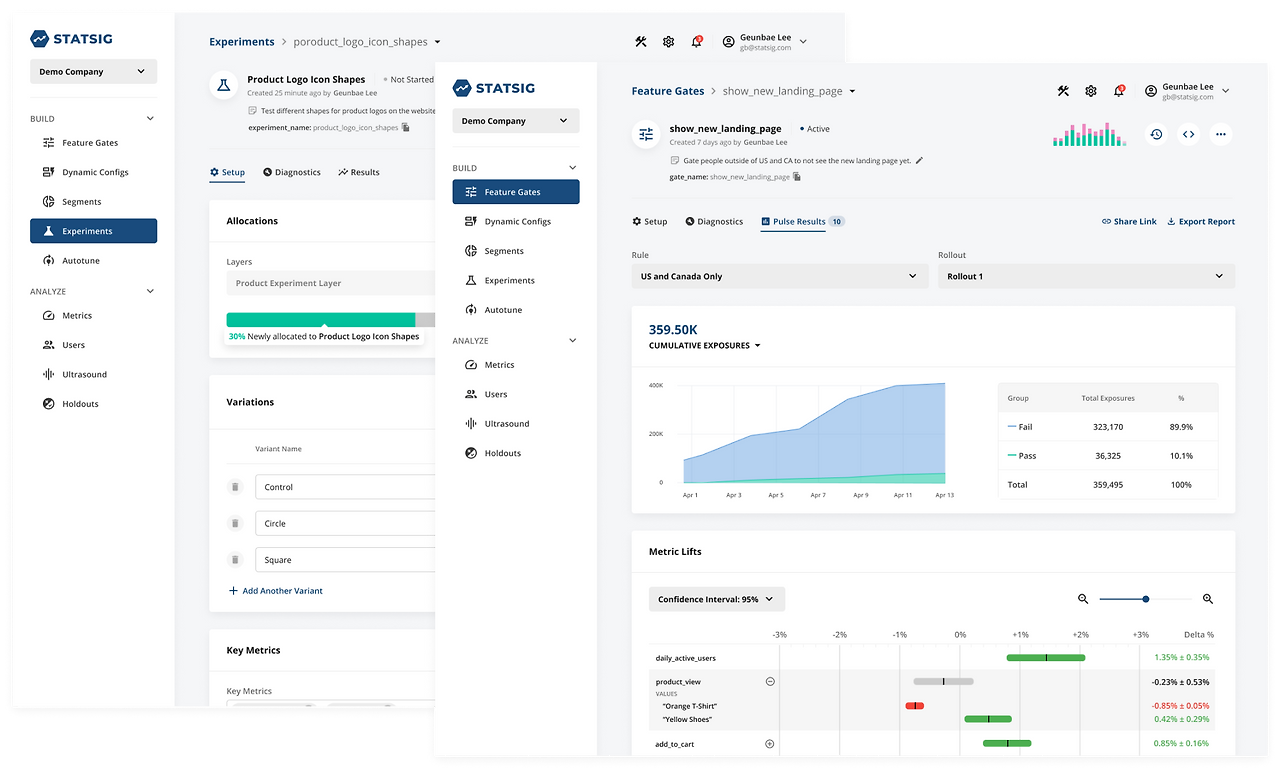Open tools icon in the Feature Gates window
The height and width of the screenshot is (768, 1280).
pyautogui.click(x=1063, y=91)
